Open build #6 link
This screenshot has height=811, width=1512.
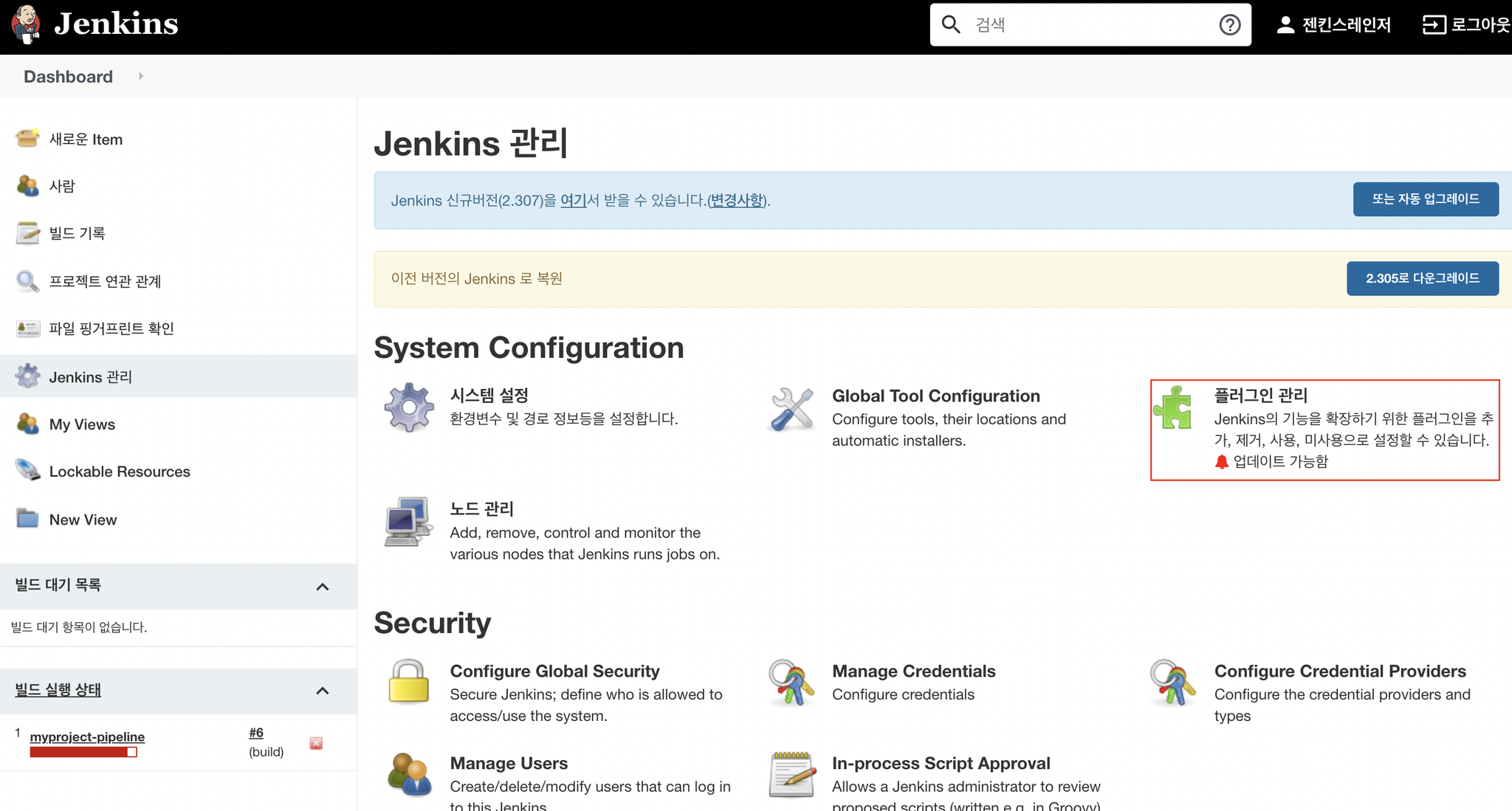coord(256,733)
